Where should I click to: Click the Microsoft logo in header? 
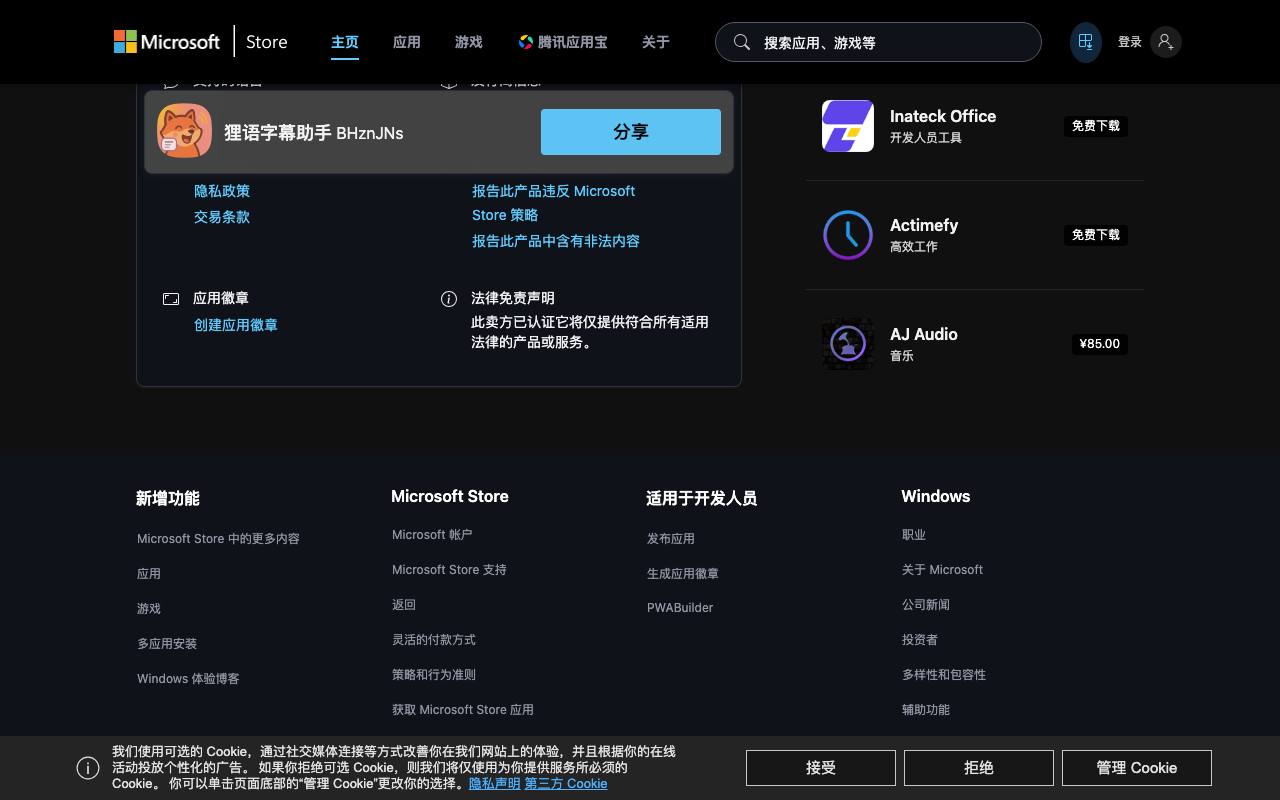pos(167,42)
